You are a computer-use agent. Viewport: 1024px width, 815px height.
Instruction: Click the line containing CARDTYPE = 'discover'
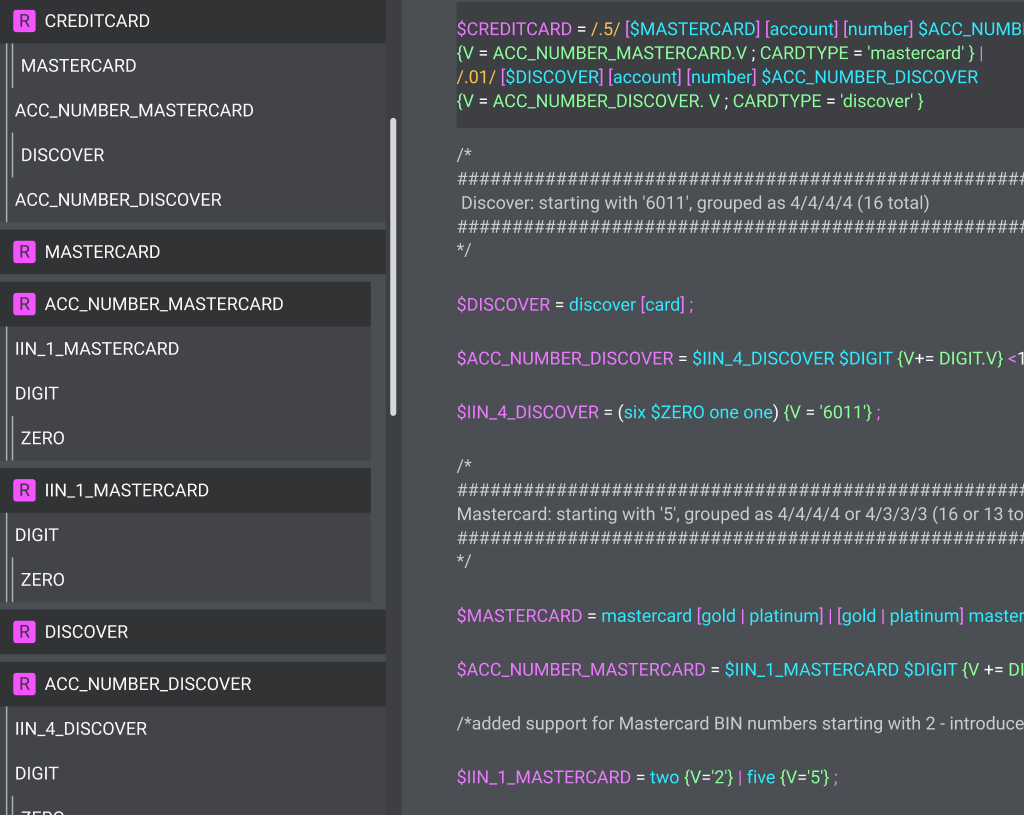(690, 101)
